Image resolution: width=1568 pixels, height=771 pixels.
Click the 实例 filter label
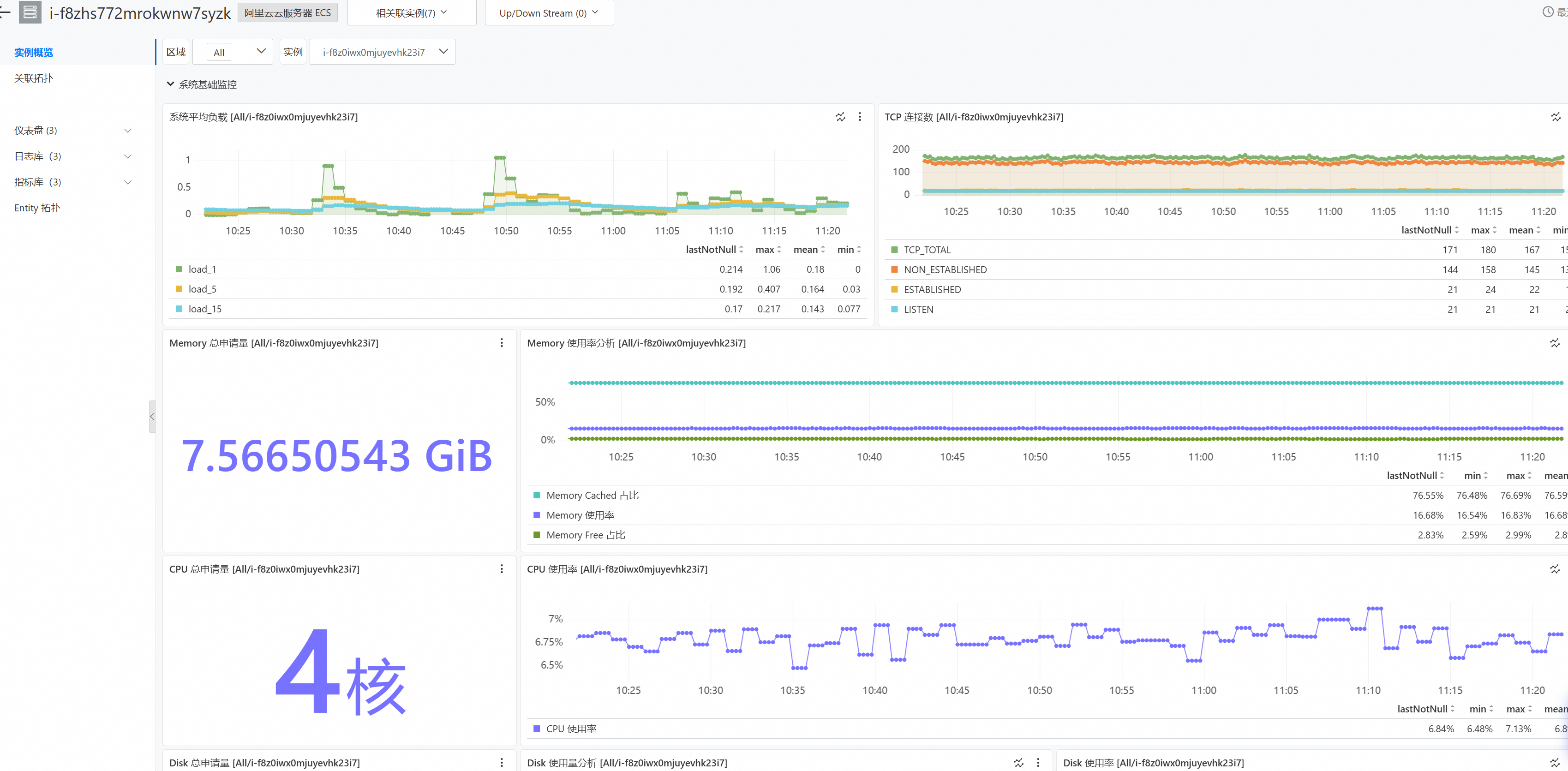coord(293,52)
